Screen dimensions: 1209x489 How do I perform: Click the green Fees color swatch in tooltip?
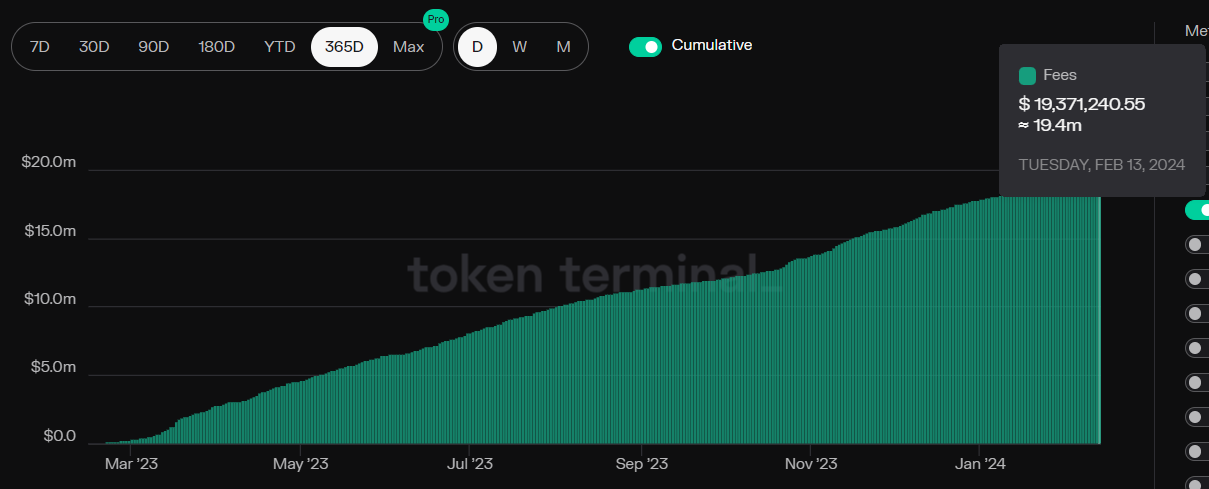coord(1027,76)
